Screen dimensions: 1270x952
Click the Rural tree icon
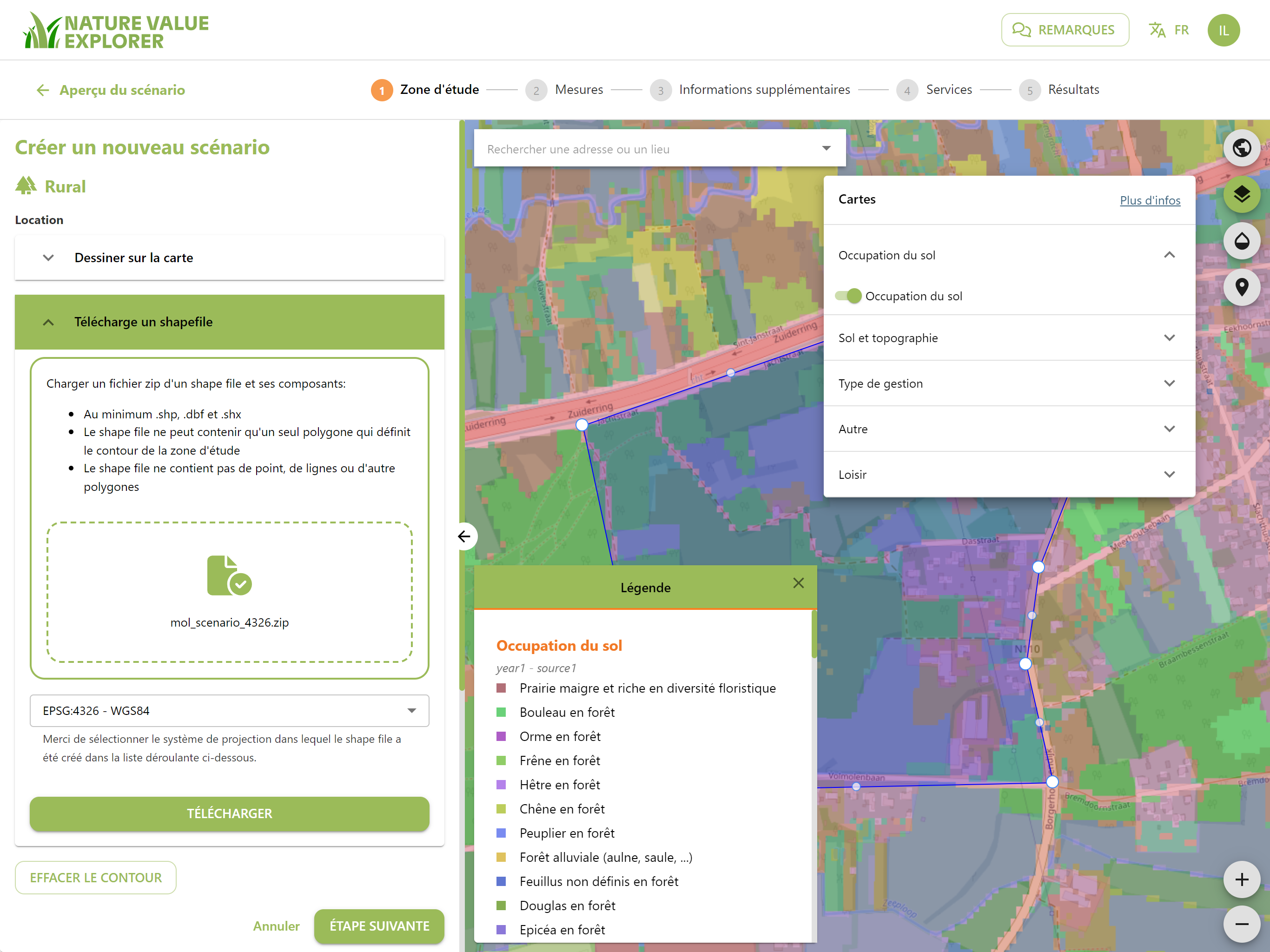coord(26,186)
